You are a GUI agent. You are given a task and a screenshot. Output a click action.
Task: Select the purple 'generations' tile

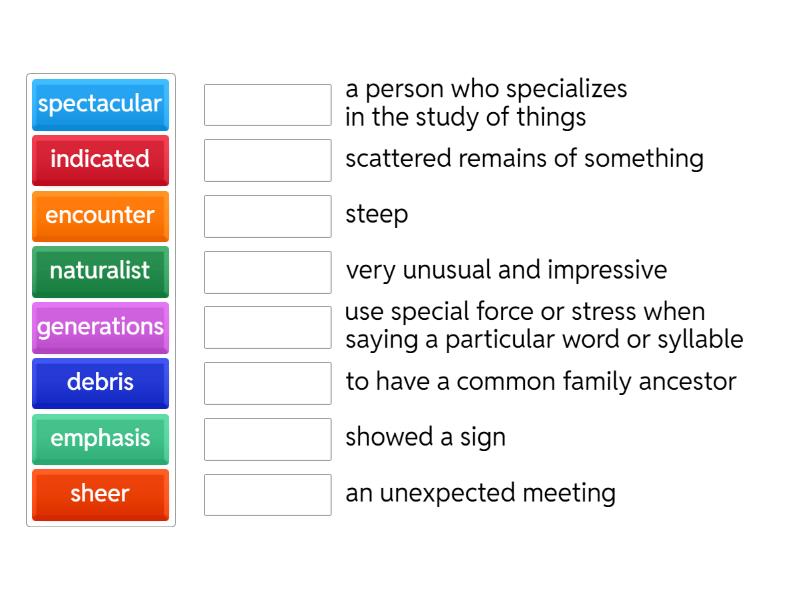pos(100,327)
